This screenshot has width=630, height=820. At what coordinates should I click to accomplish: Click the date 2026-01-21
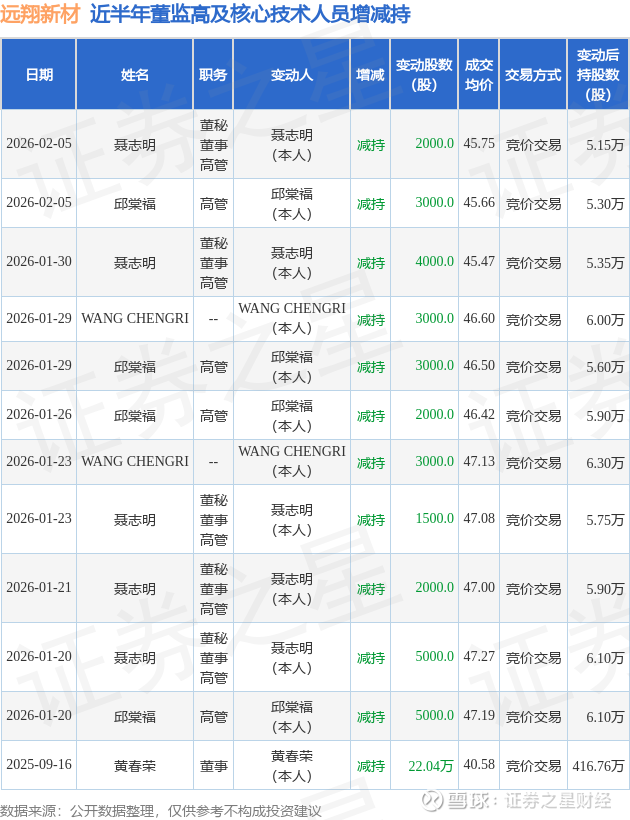point(39,588)
